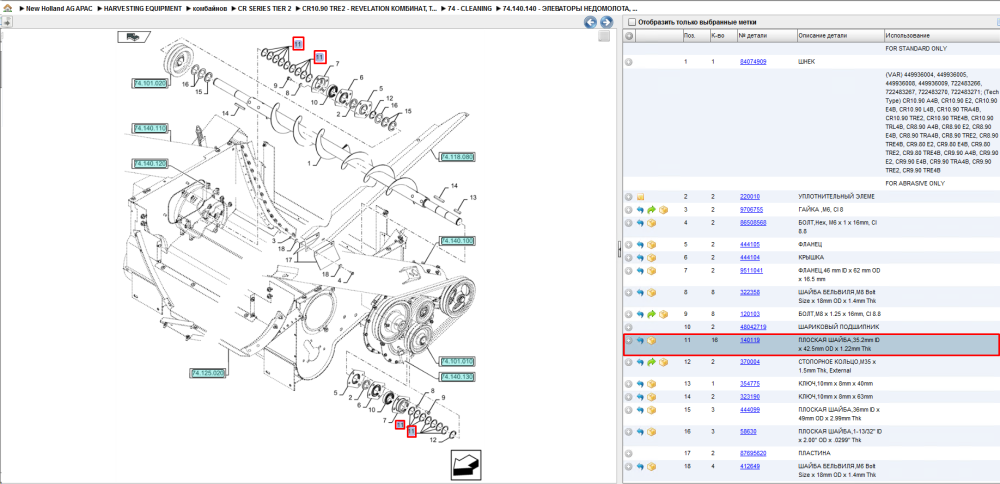Click blue arrow icon for part 444104
This screenshot has width=1000, height=484.
[640, 258]
